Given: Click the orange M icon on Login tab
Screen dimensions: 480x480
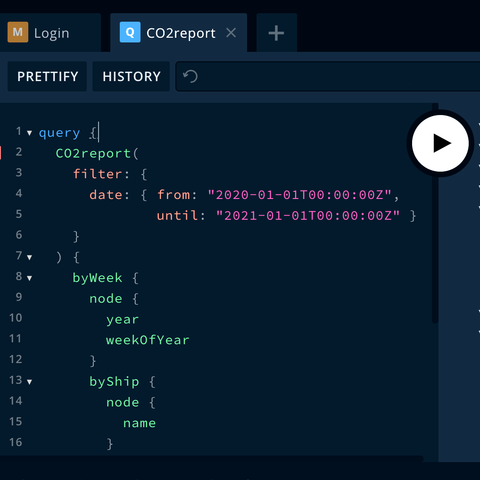Looking at the screenshot, I should (x=18, y=32).
